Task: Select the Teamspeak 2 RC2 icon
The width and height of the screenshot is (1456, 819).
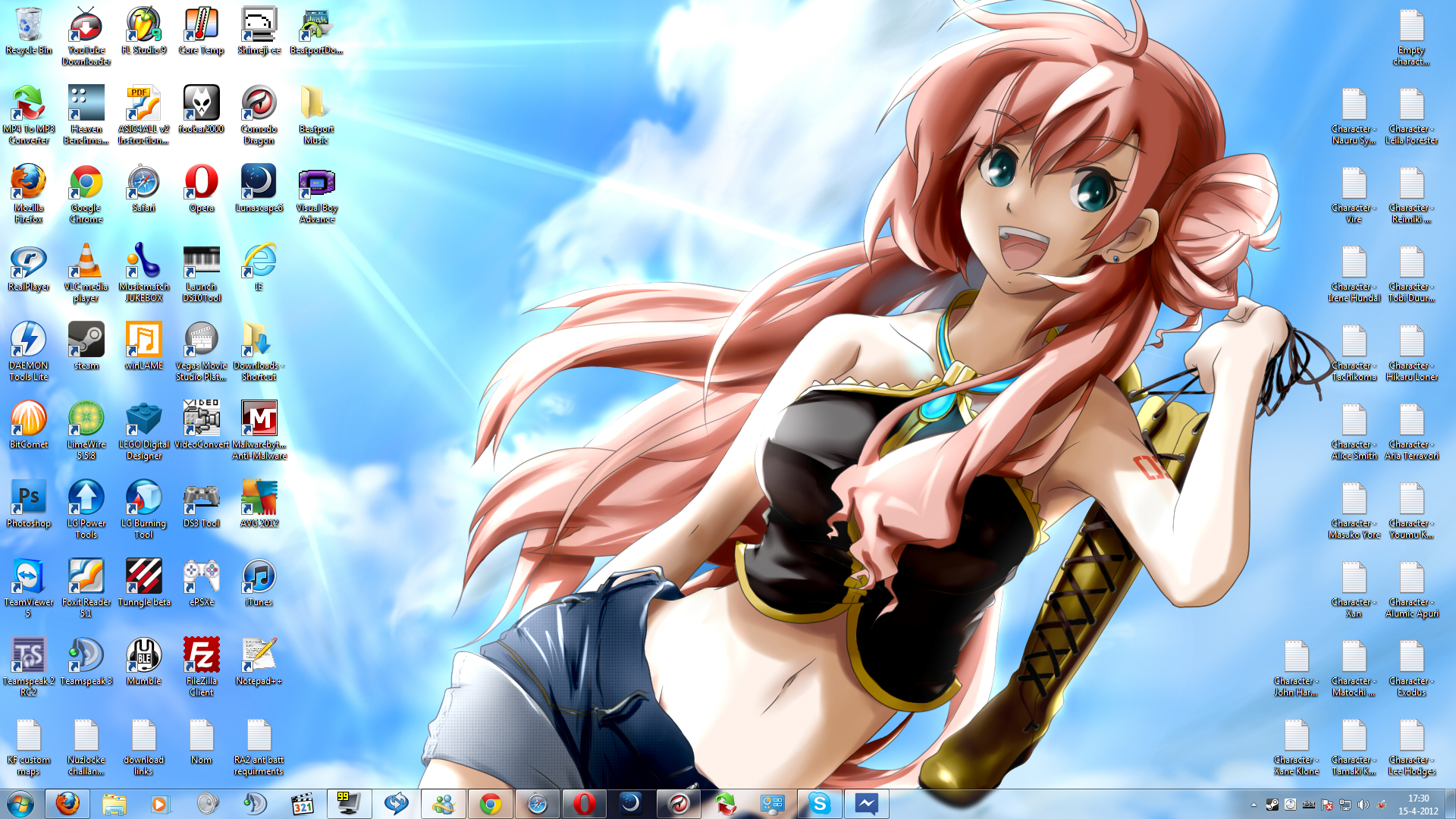Action: click(29, 667)
